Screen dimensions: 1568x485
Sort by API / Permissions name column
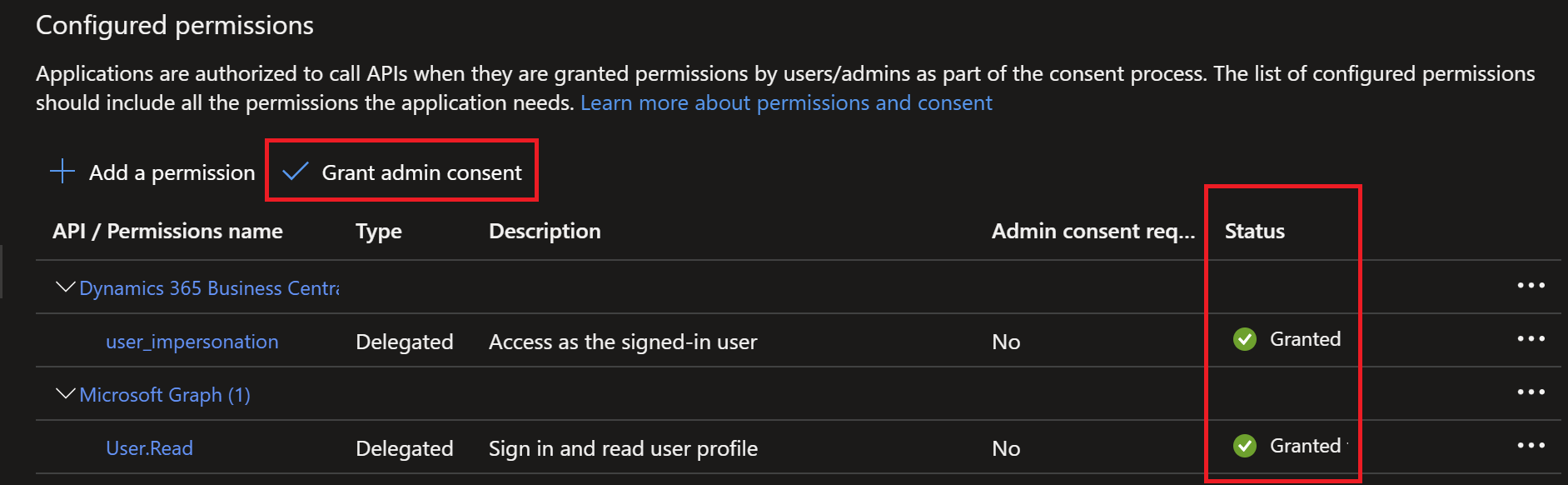click(x=167, y=231)
